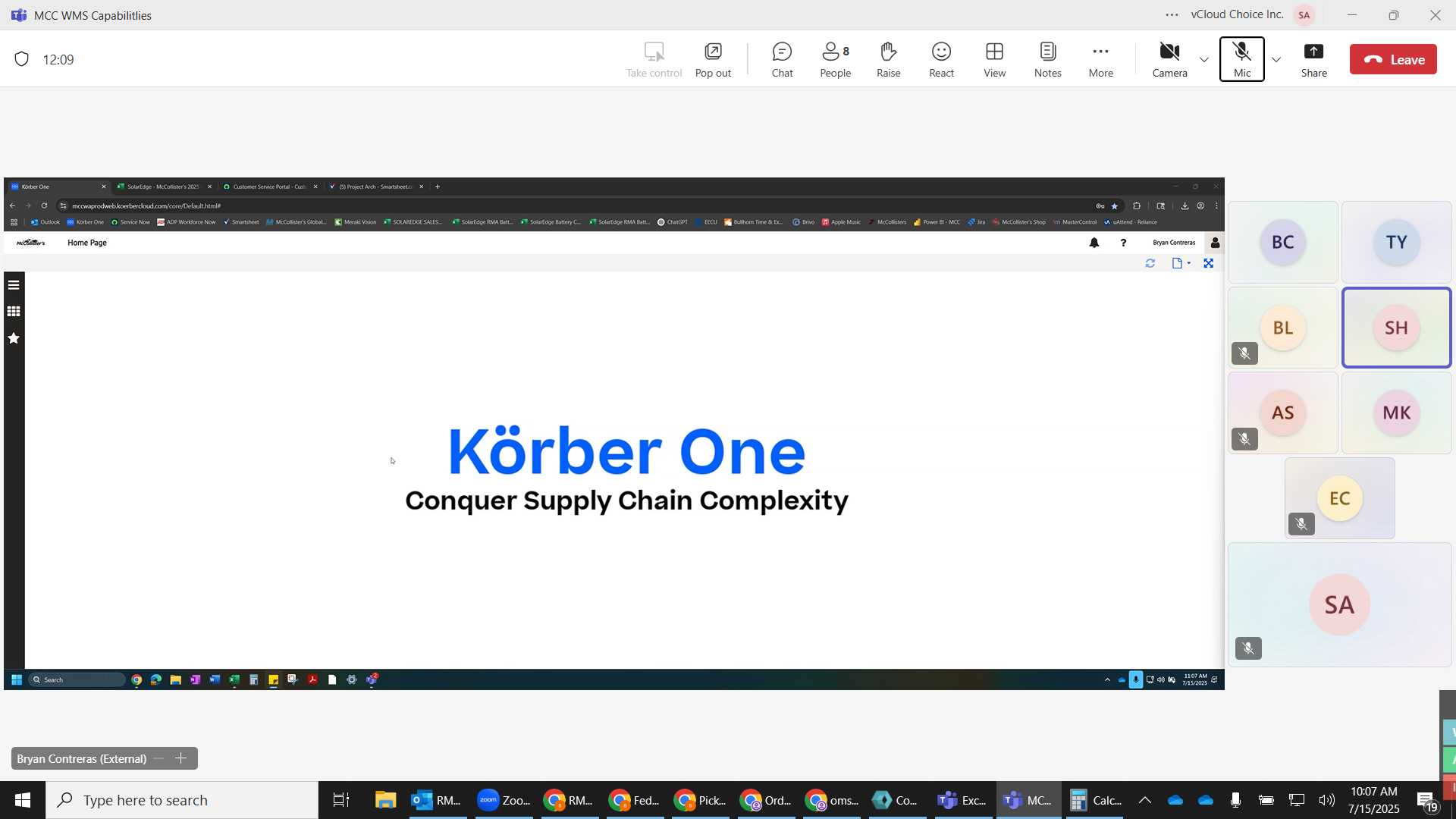The image size is (1456, 819).
Task: Open the Chat panel
Action: [782, 60]
